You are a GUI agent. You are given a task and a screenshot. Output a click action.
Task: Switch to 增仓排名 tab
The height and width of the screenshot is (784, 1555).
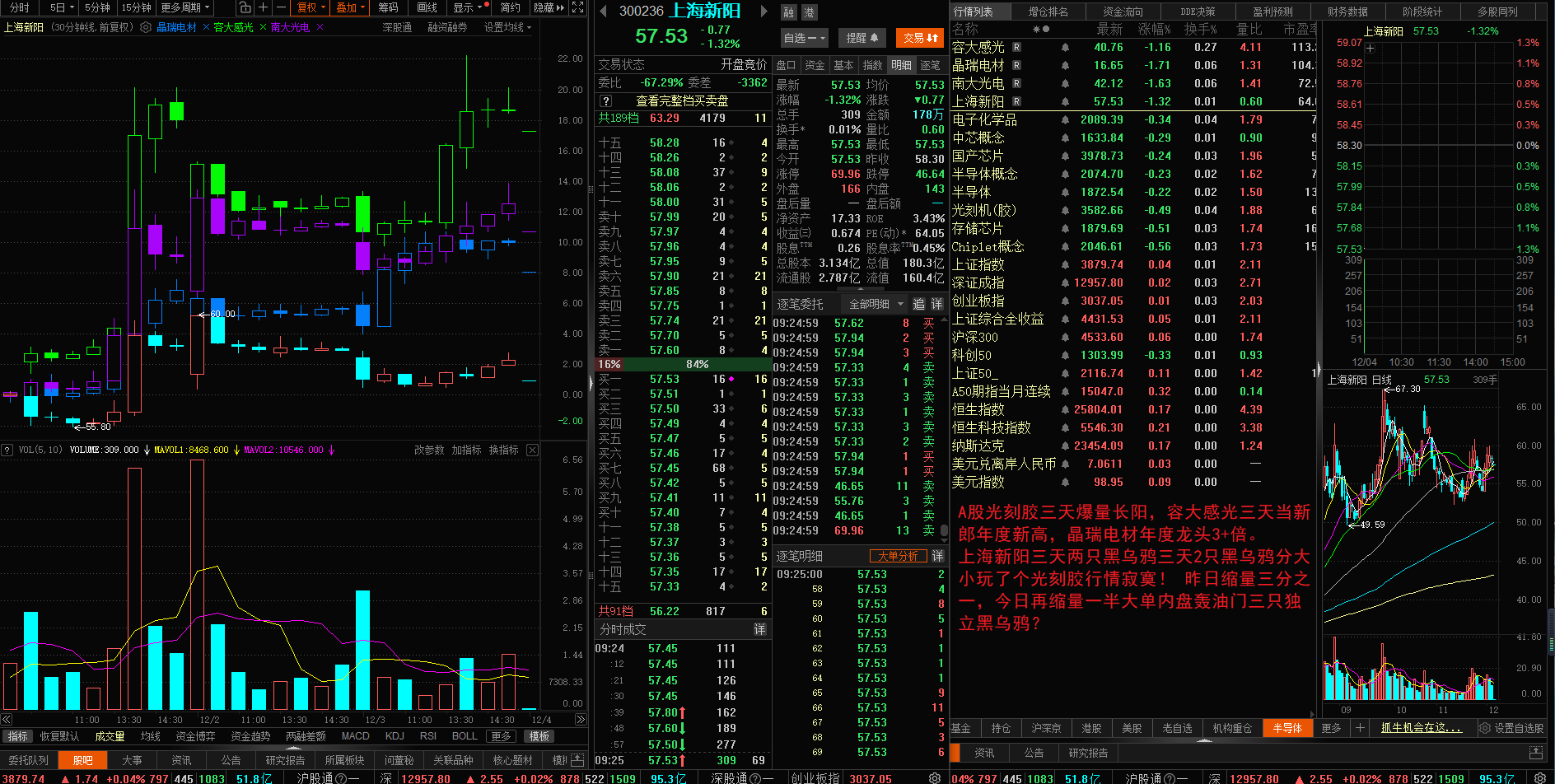coord(1048,12)
